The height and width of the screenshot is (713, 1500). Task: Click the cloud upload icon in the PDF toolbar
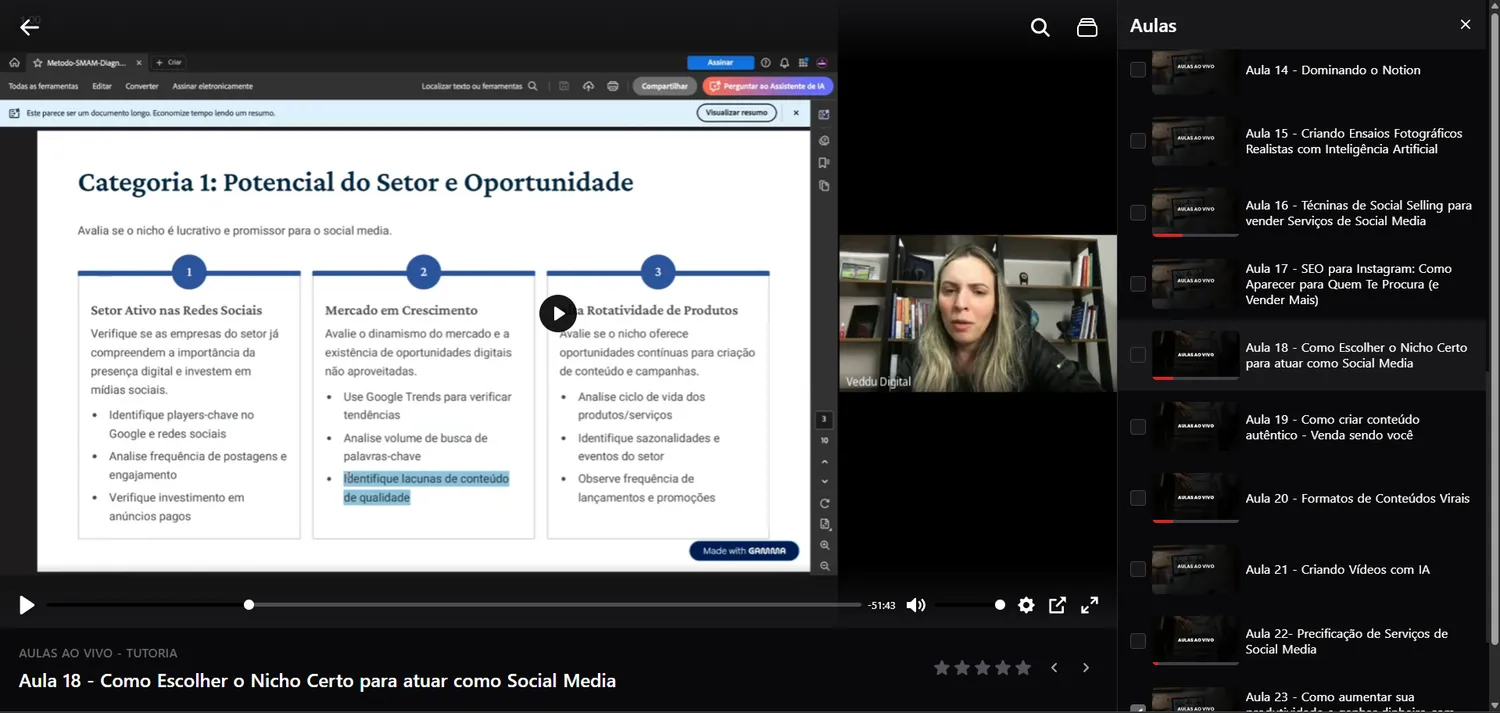[x=588, y=86]
